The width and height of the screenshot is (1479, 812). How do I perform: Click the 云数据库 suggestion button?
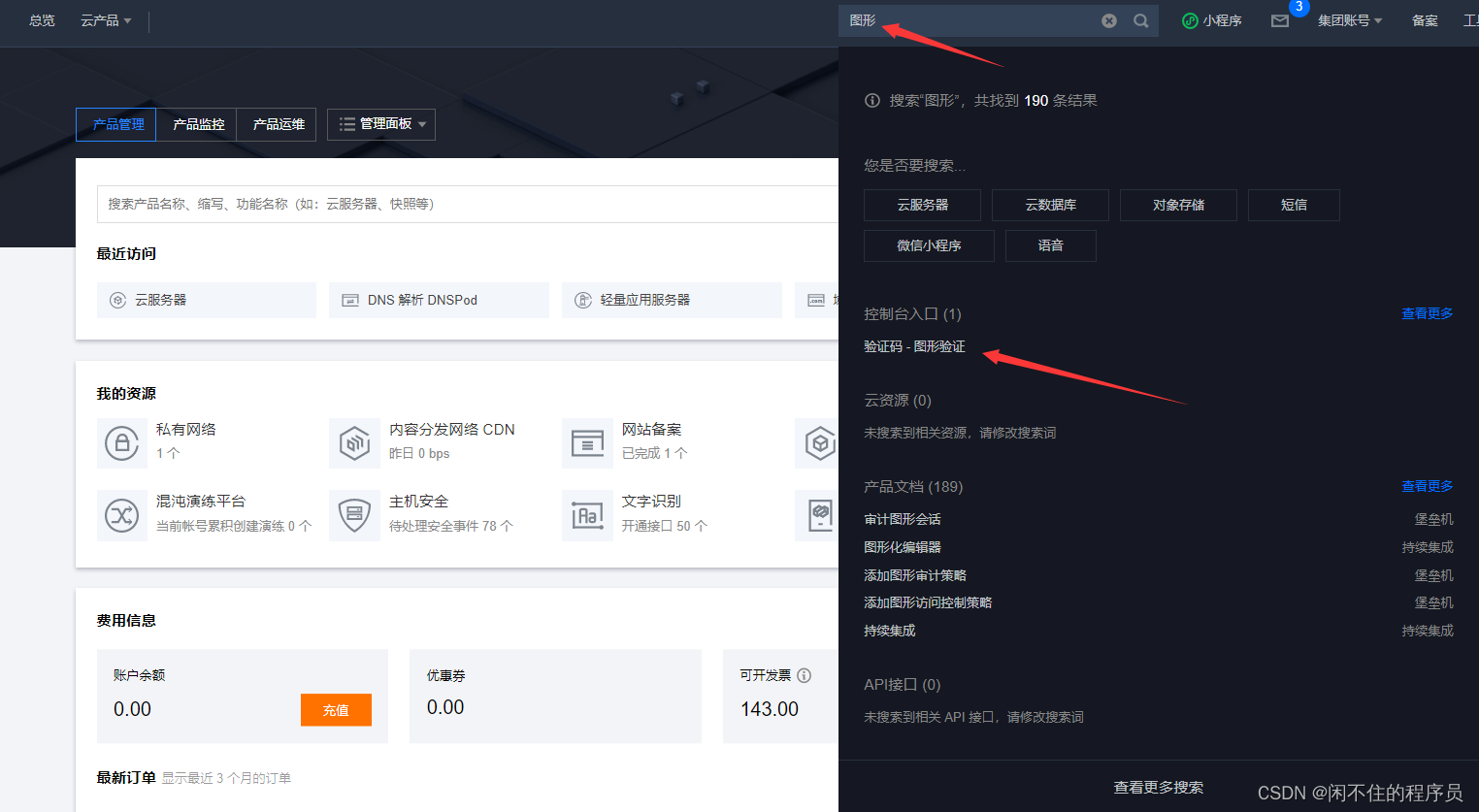pos(1050,205)
